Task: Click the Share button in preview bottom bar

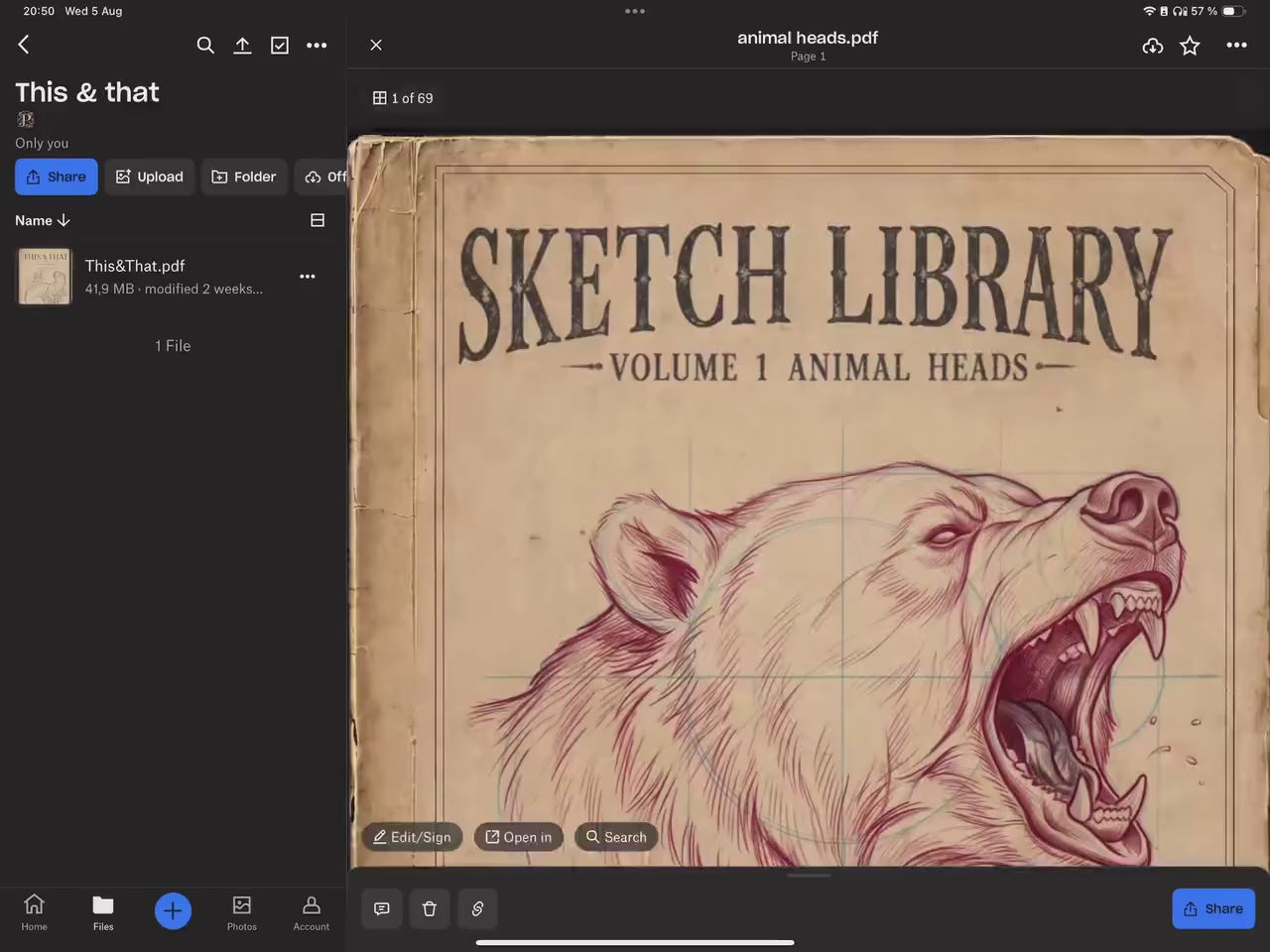Action: pyautogui.click(x=1213, y=908)
